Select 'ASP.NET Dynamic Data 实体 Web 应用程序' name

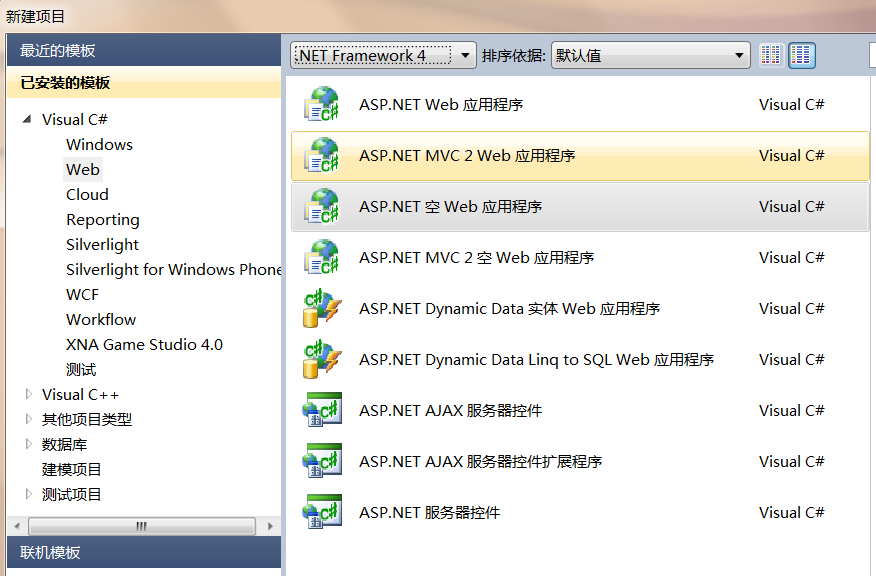point(510,308)
